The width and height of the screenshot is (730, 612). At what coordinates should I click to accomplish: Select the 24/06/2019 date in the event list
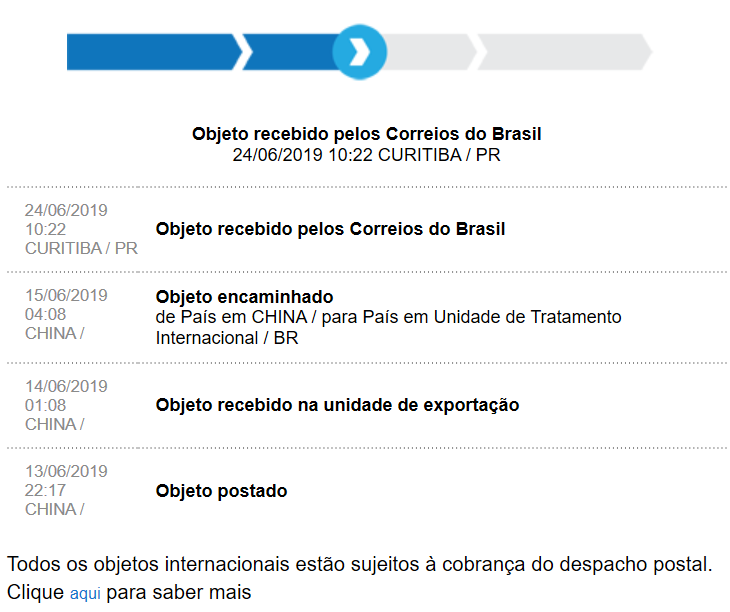pyautogui.click(x=66, y=210)
